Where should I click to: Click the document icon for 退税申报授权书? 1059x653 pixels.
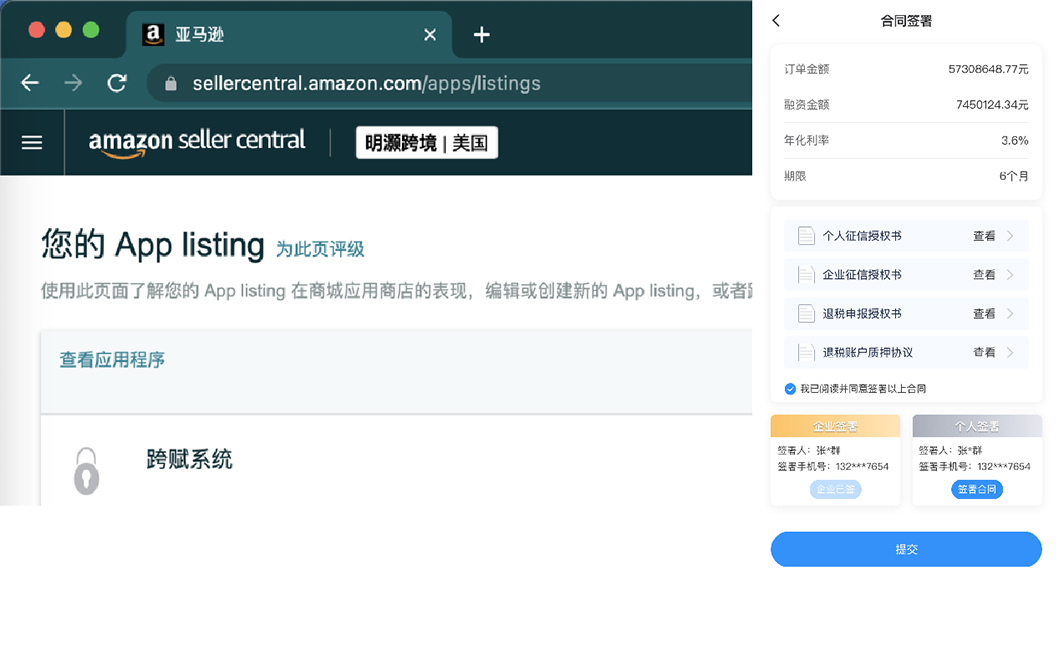tap(806, 313)
